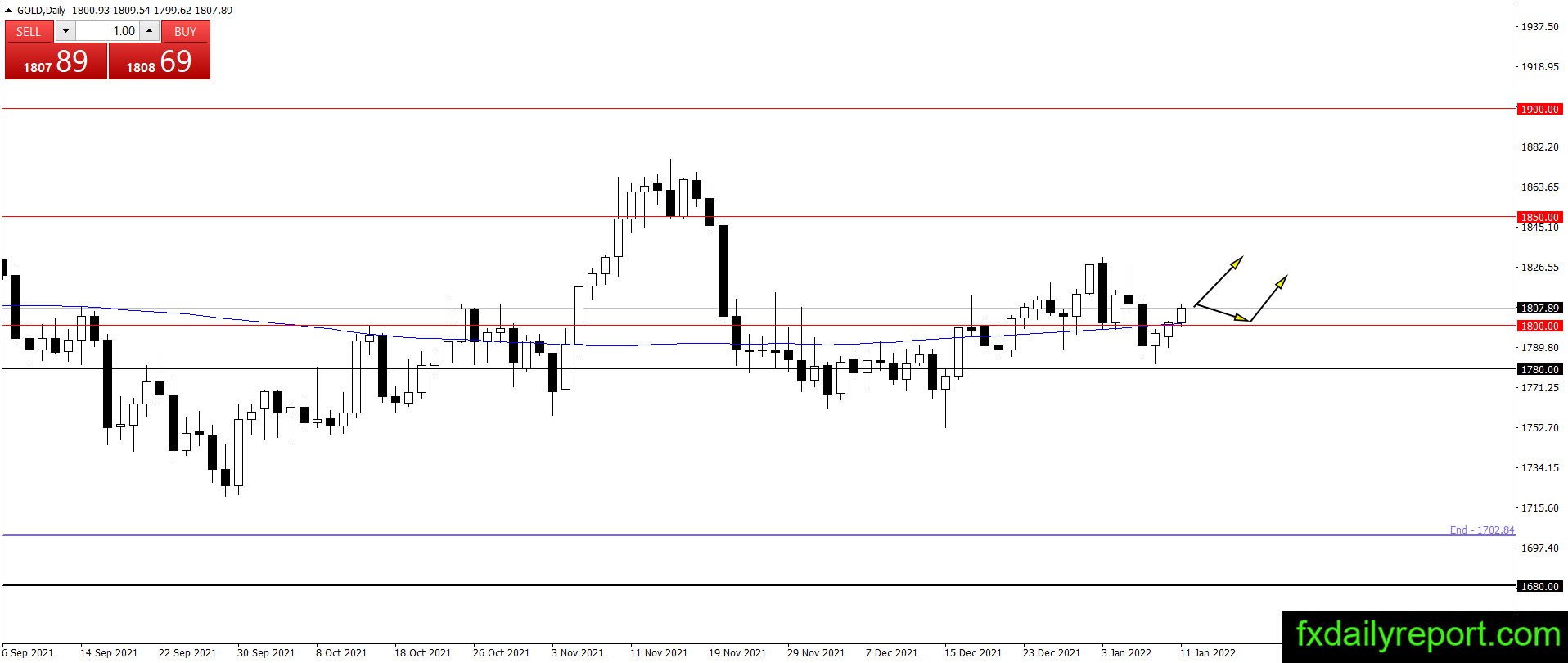The width and height of the screenshot is (1568, 663).
Task: Click the 1808 69 buy price tile
Action: tap(160, 61)
